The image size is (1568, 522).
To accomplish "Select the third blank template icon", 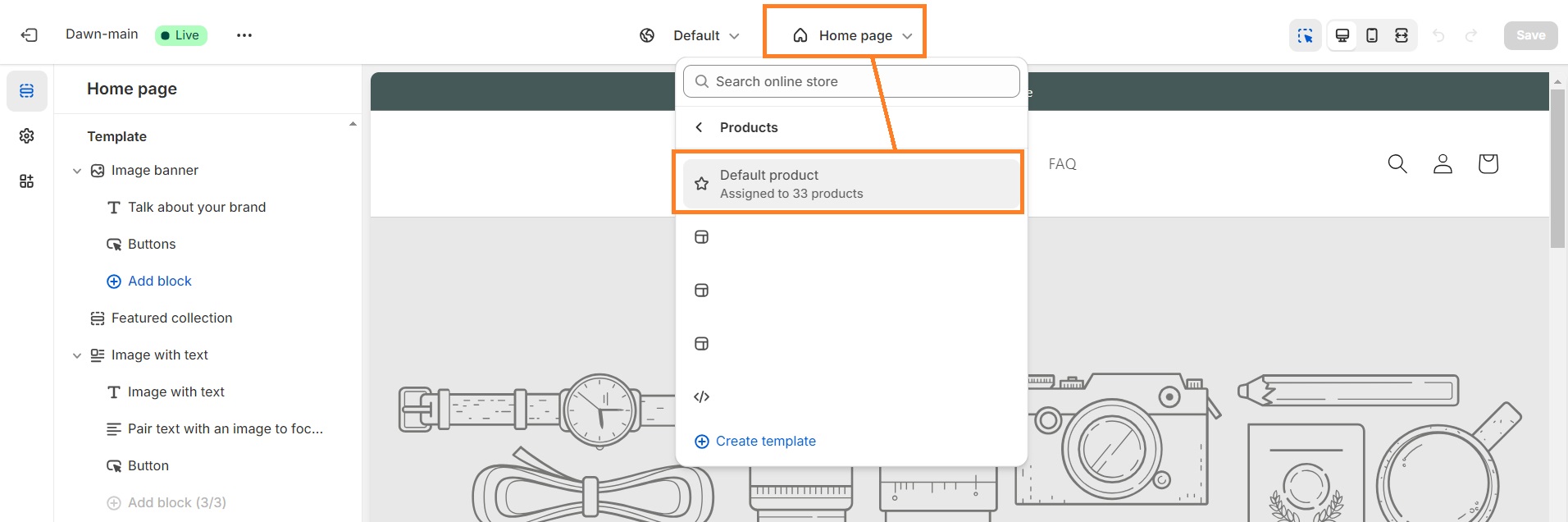I will [701, 344].
